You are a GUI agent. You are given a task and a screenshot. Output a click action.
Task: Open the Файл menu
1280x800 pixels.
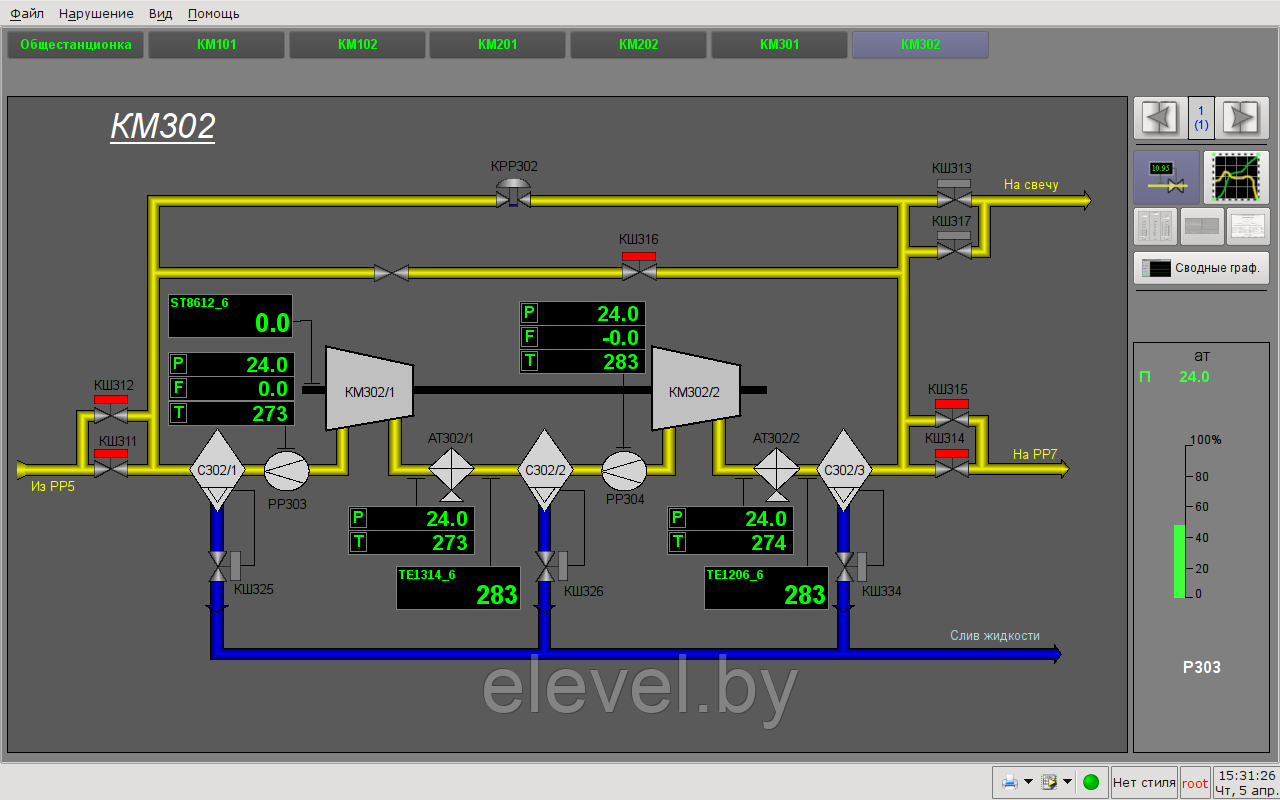(x=27, y=13)
